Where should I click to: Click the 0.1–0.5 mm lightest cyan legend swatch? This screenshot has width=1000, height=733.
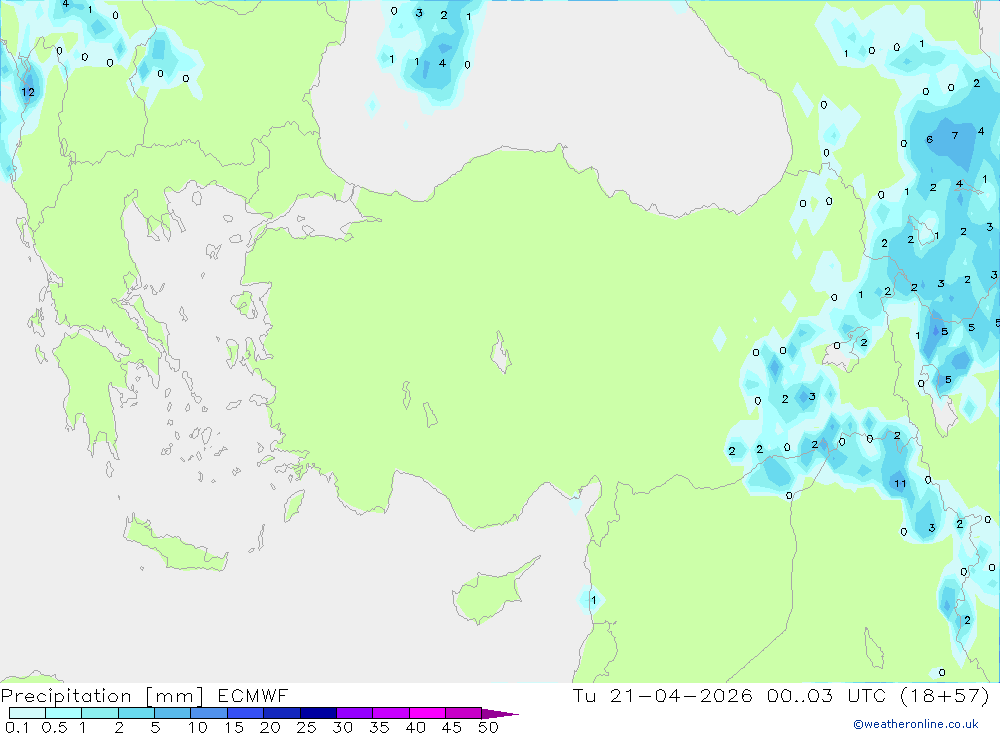[27, 713]
